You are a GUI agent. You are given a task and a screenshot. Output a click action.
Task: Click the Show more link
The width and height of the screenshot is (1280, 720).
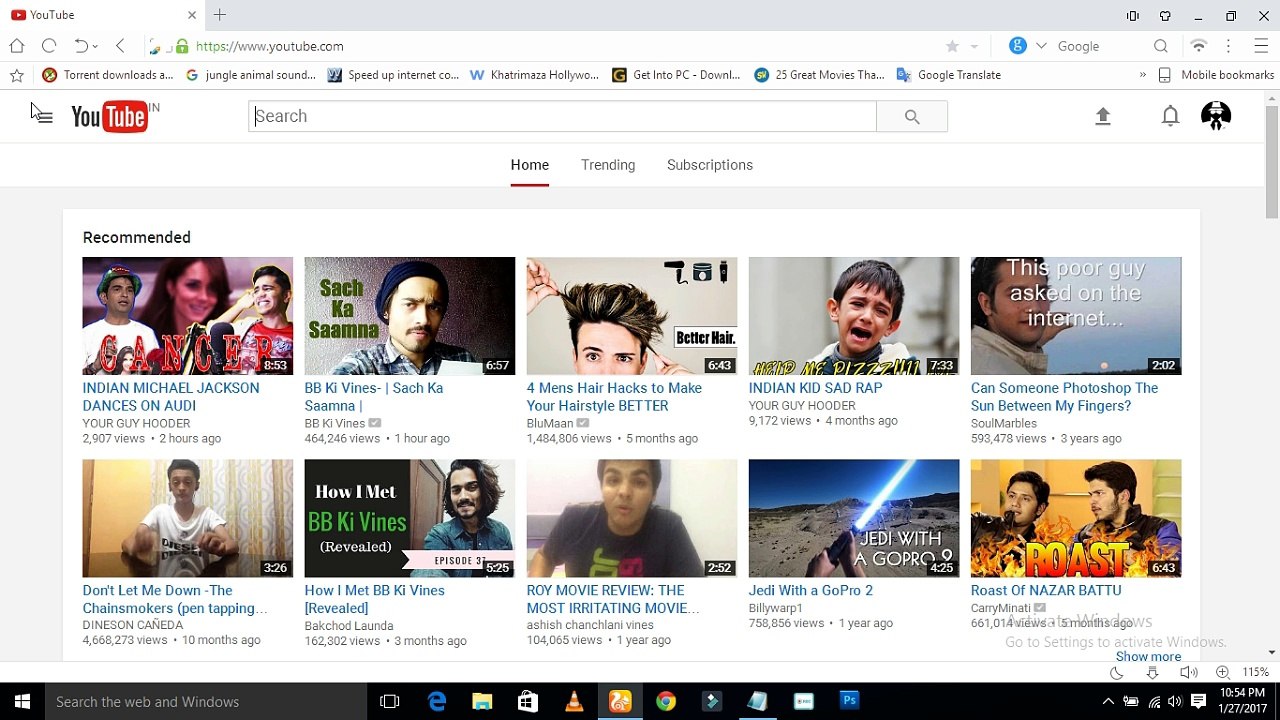tap(1148, 656)
